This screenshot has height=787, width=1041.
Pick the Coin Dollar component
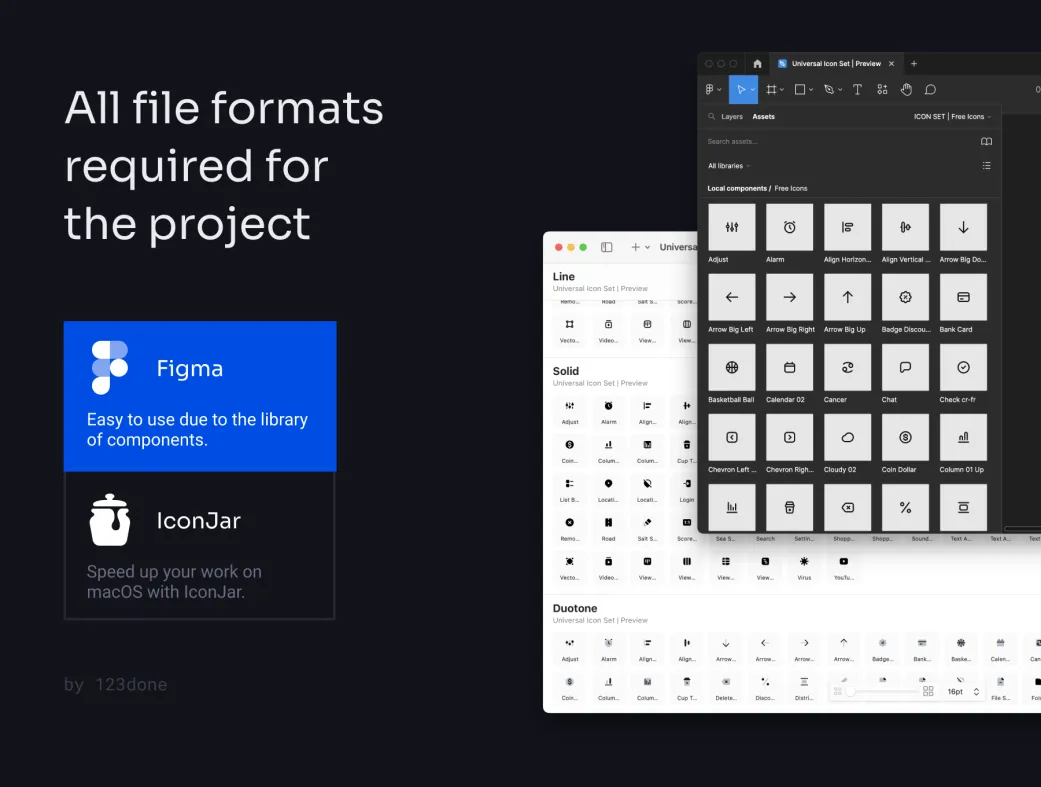click(906, 437)
